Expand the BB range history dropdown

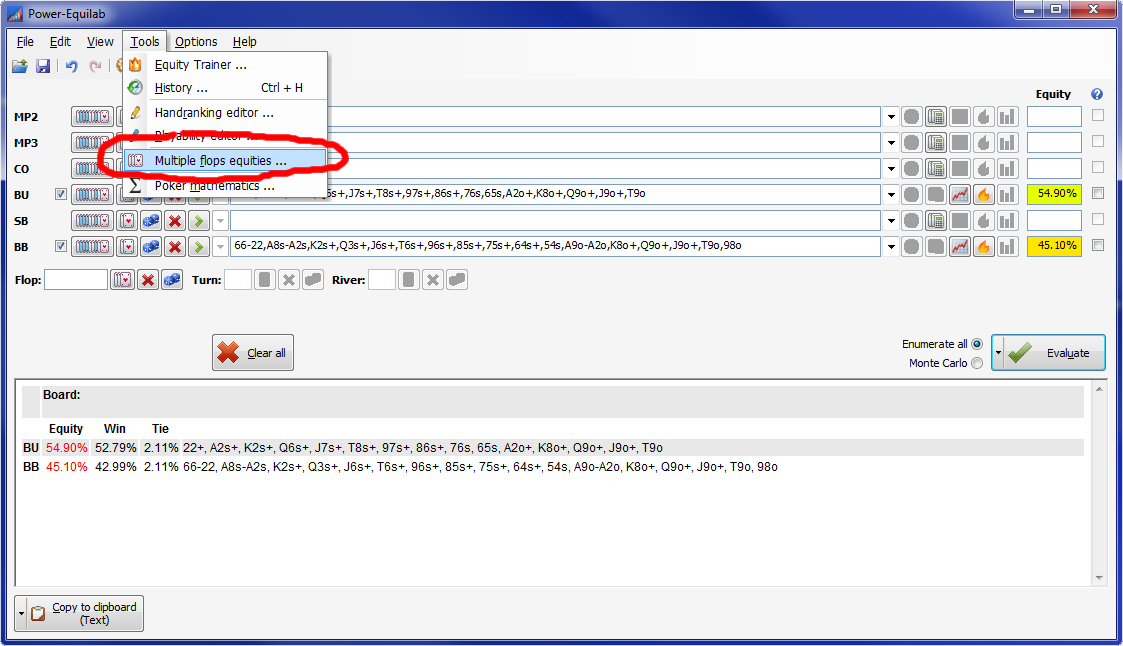pos(891,246)
